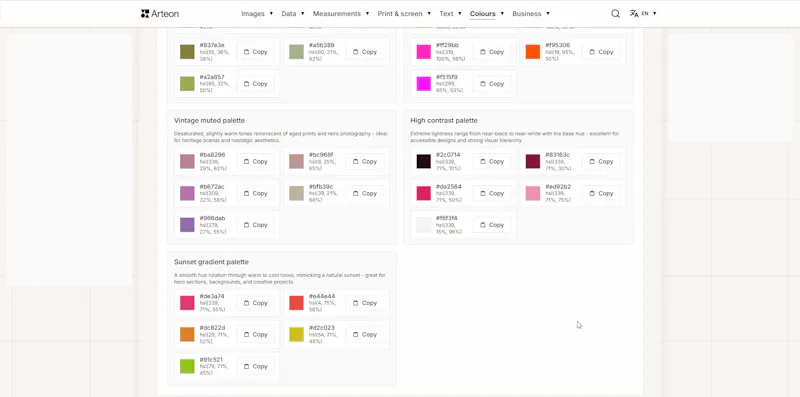Copy the #bc968f colour code

coord(365,162)
